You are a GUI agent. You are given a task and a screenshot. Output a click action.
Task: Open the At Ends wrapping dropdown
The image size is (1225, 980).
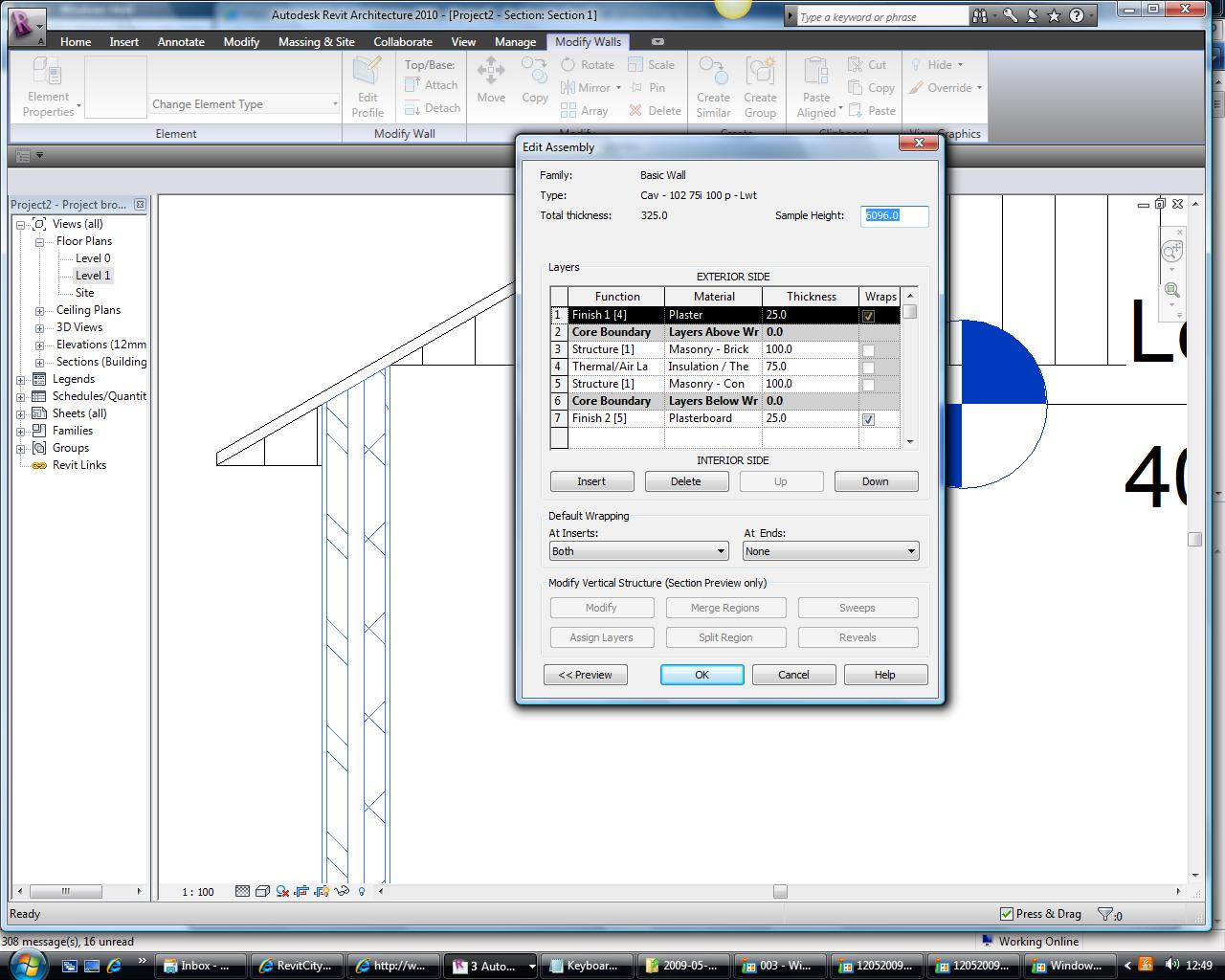coord(830,551)
